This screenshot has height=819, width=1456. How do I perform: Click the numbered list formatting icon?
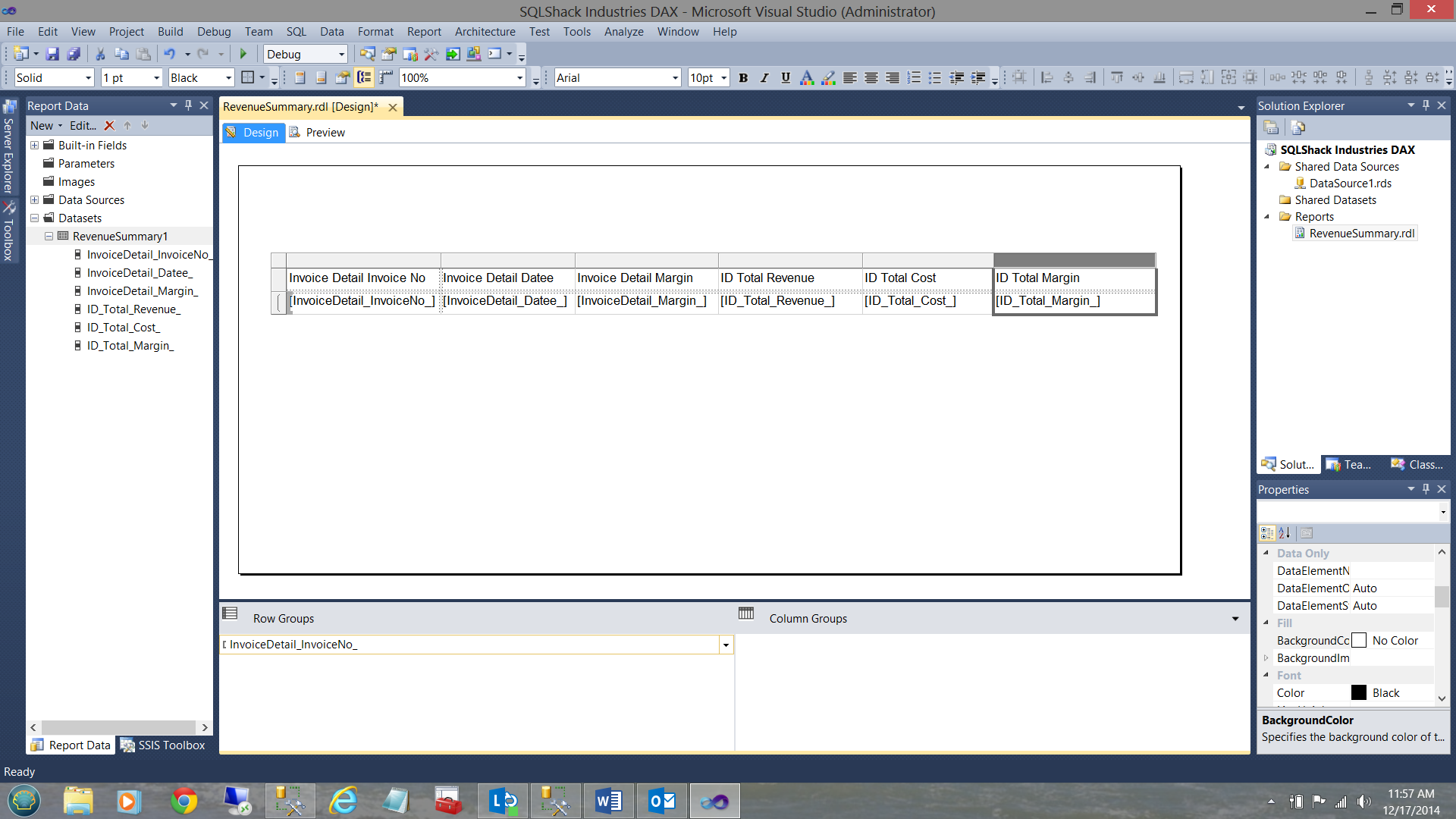914,77
